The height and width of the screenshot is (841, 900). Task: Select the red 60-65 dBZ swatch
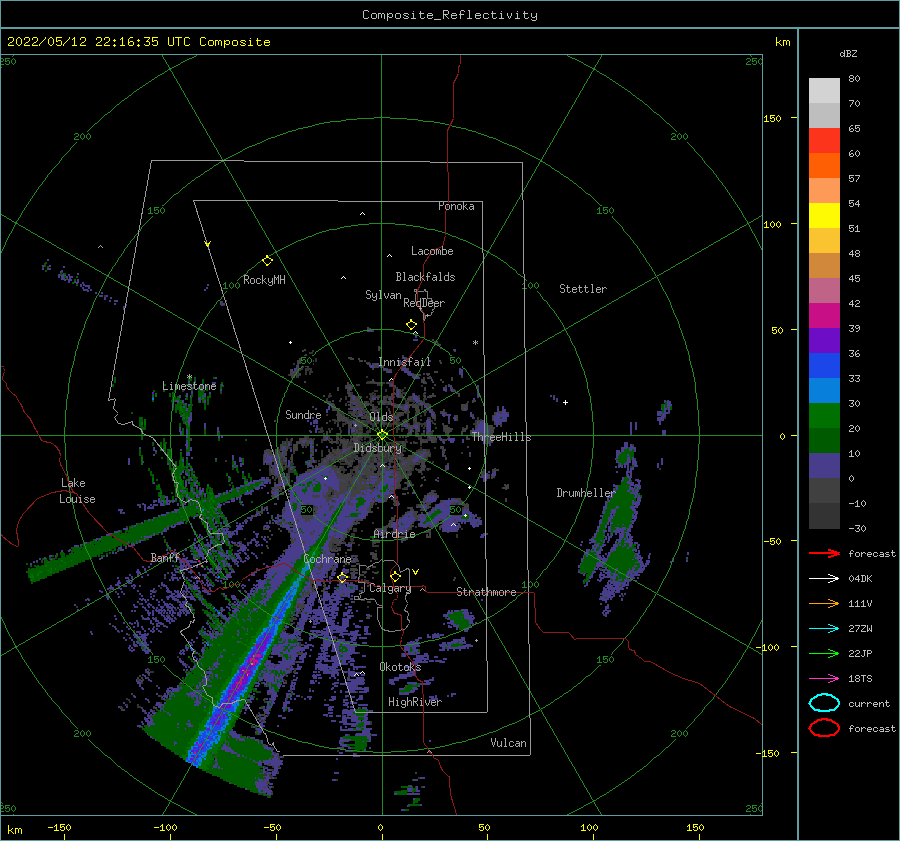coord(824,141)
